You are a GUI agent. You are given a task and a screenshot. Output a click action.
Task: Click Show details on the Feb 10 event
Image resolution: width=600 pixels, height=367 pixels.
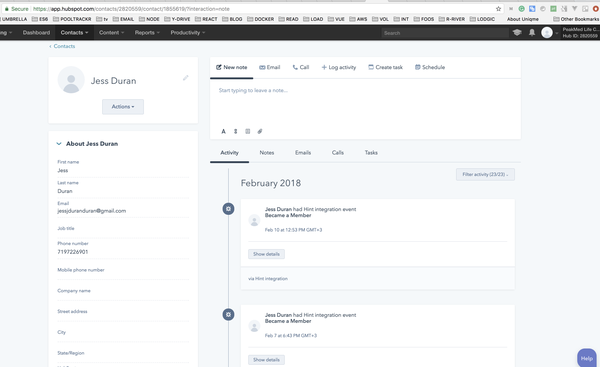pos(266,254)
